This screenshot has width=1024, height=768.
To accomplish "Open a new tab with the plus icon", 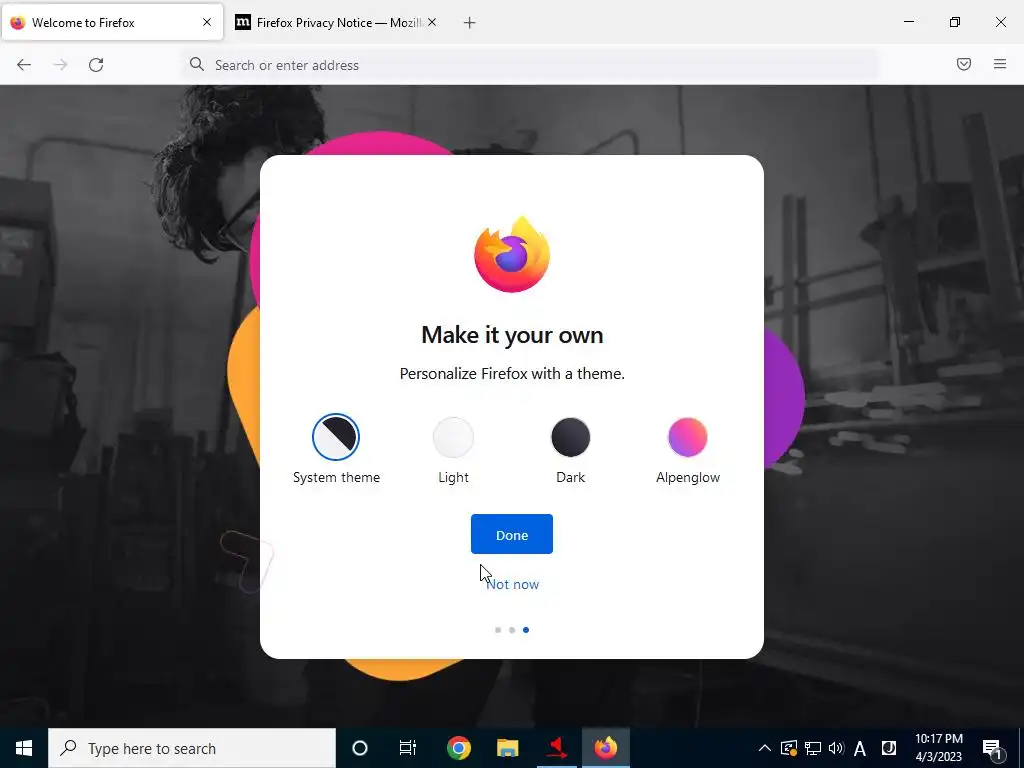I will coord(470,23).
